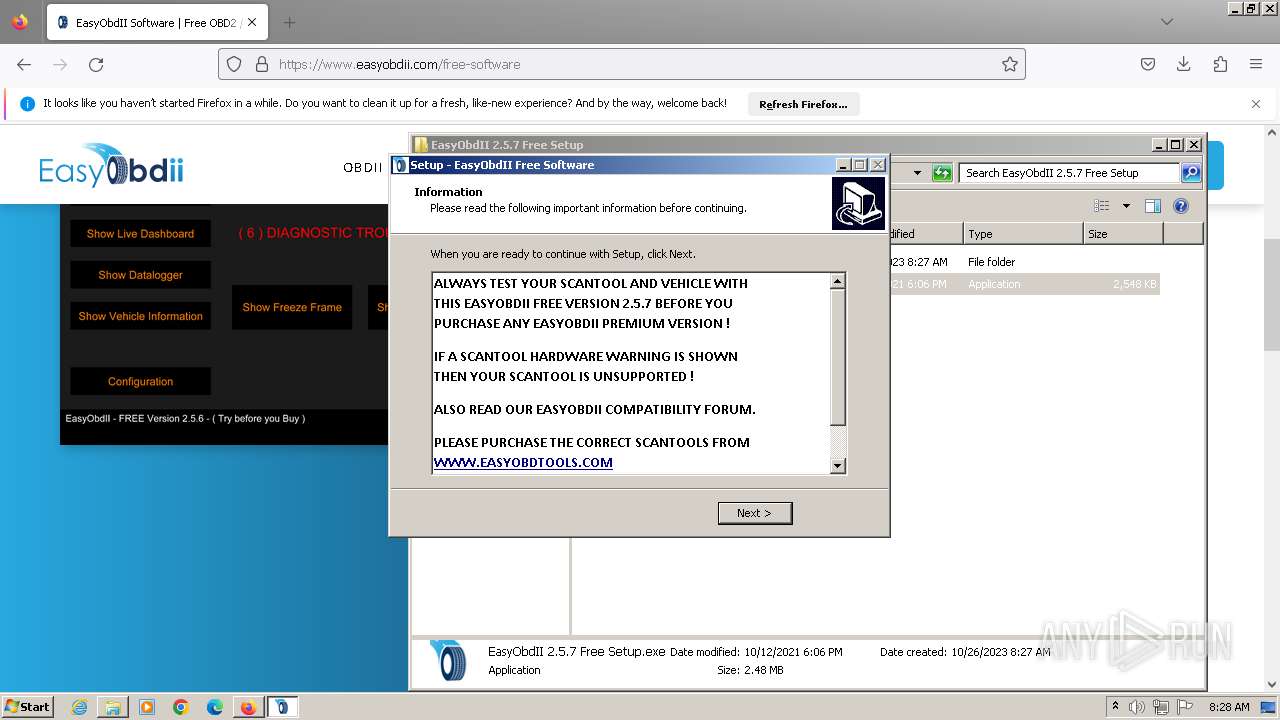Viewport: 1280px width, 720px height.
Task: Show hidden tray icons arrow
Action: [x=1116, y=706]
